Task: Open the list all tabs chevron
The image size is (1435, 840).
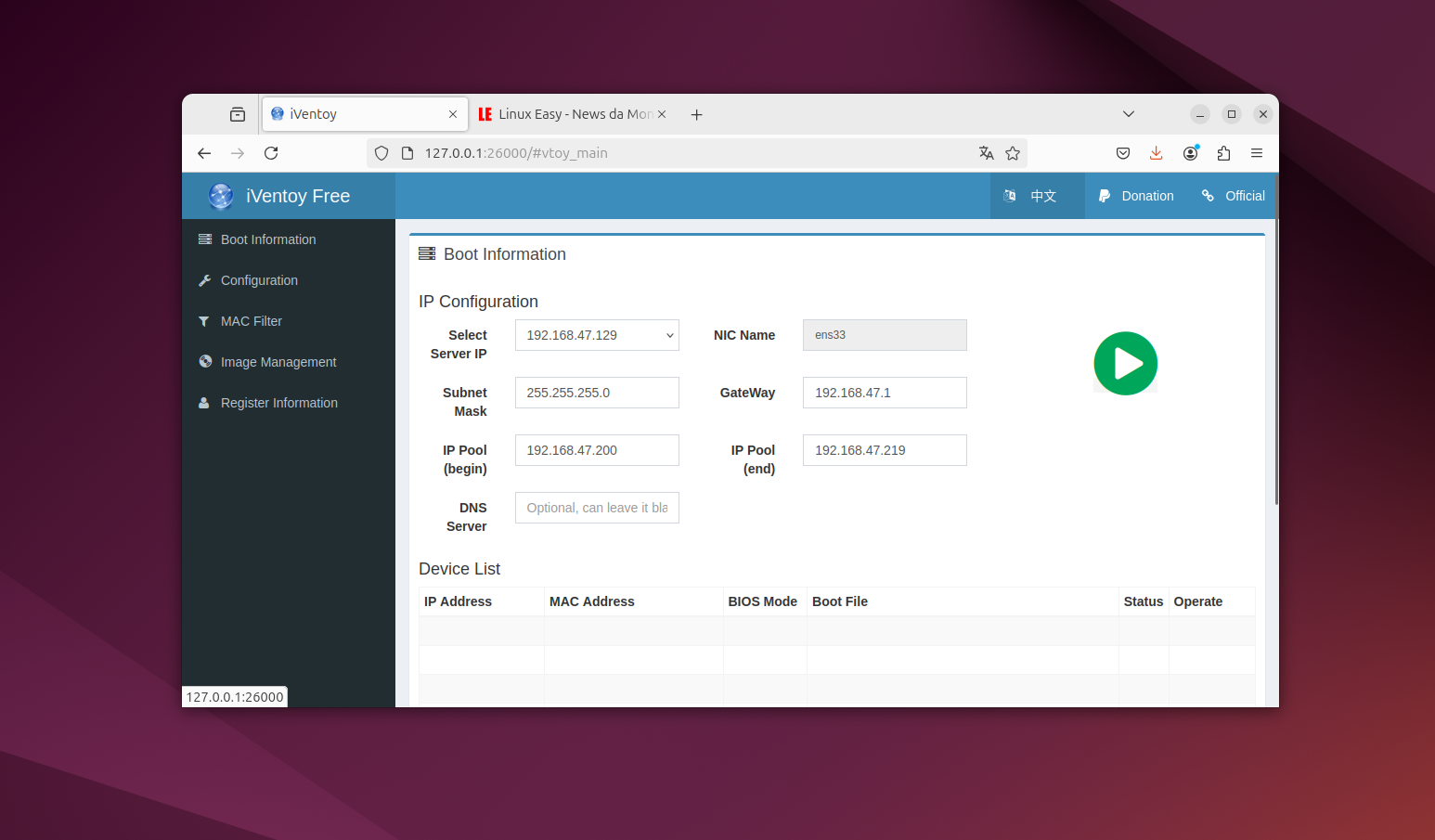Action: pos(1128,114)
